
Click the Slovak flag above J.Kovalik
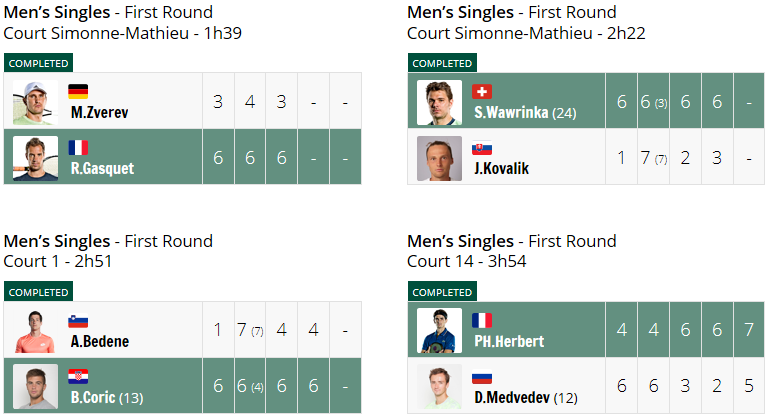click(481, 148)
